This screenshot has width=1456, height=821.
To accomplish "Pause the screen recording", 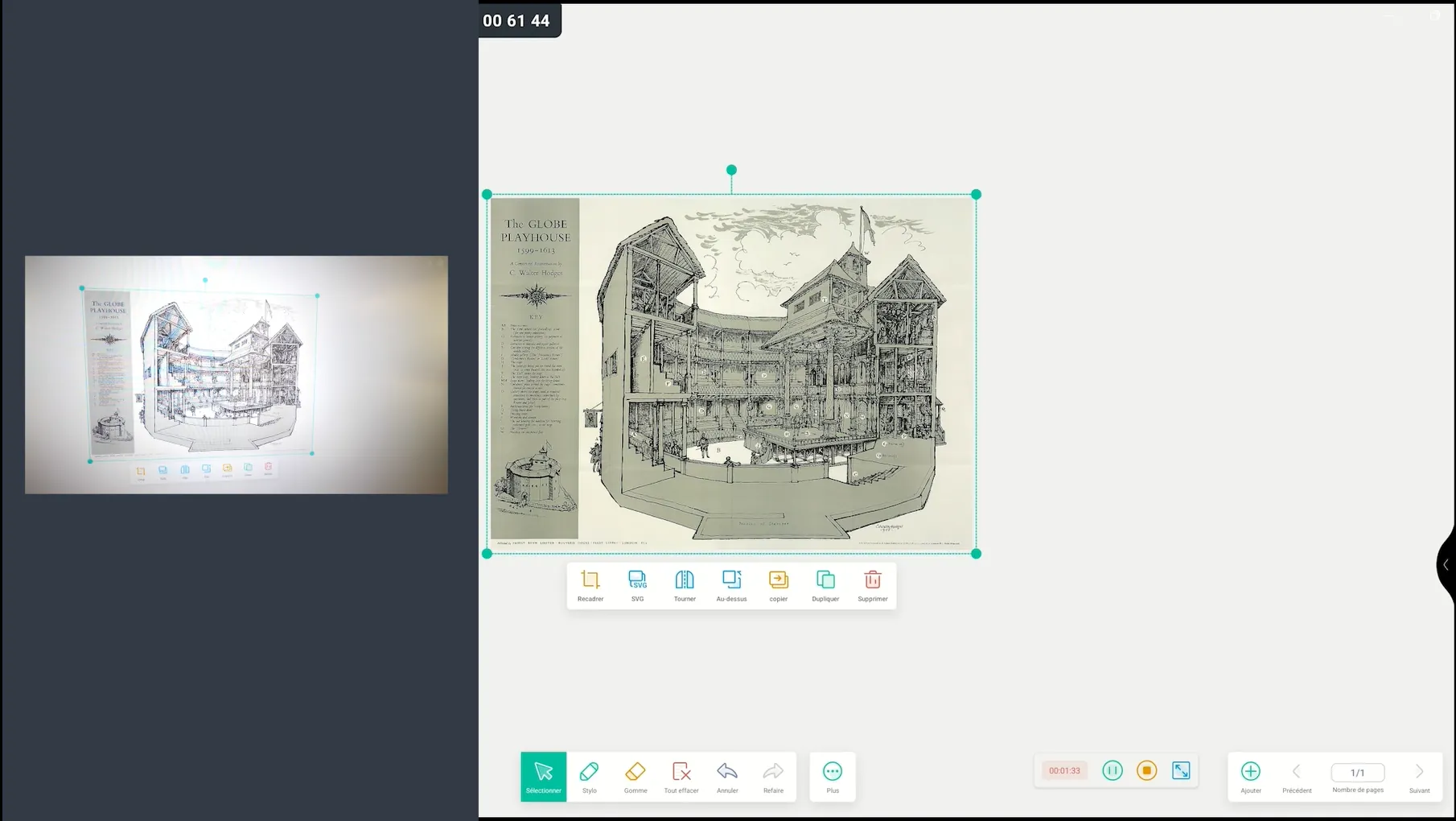I will [x=1113, y=770].
